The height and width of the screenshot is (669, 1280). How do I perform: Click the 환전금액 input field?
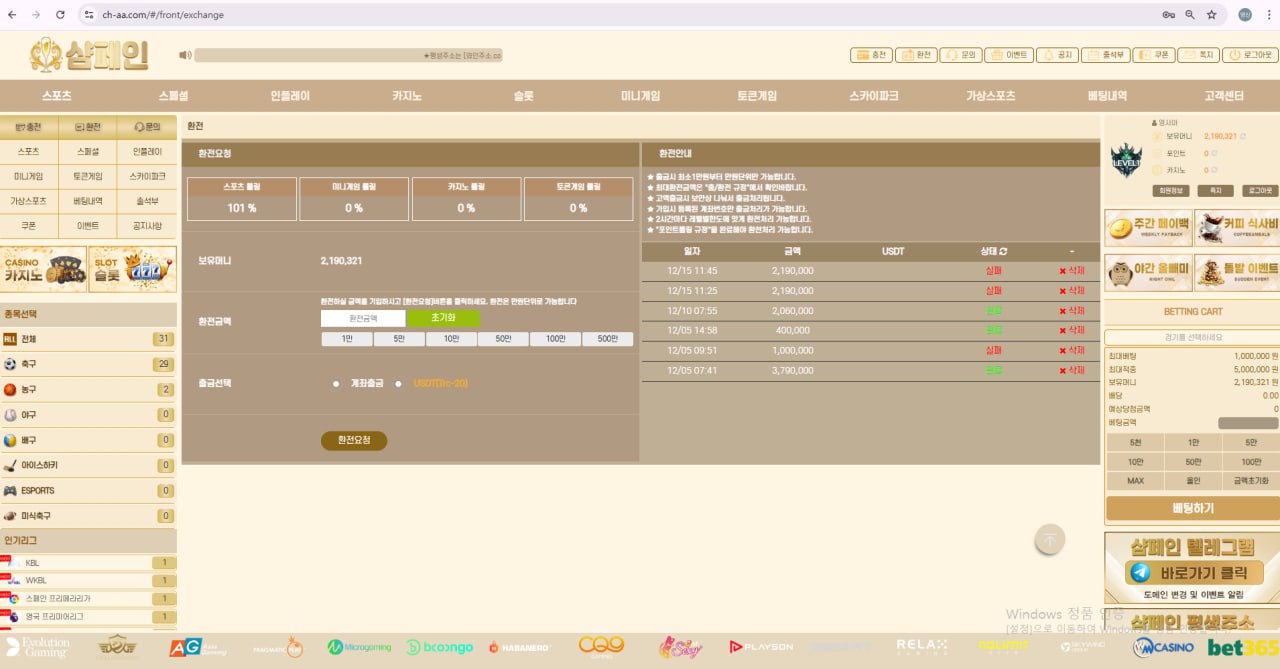[x=363, y=318]
